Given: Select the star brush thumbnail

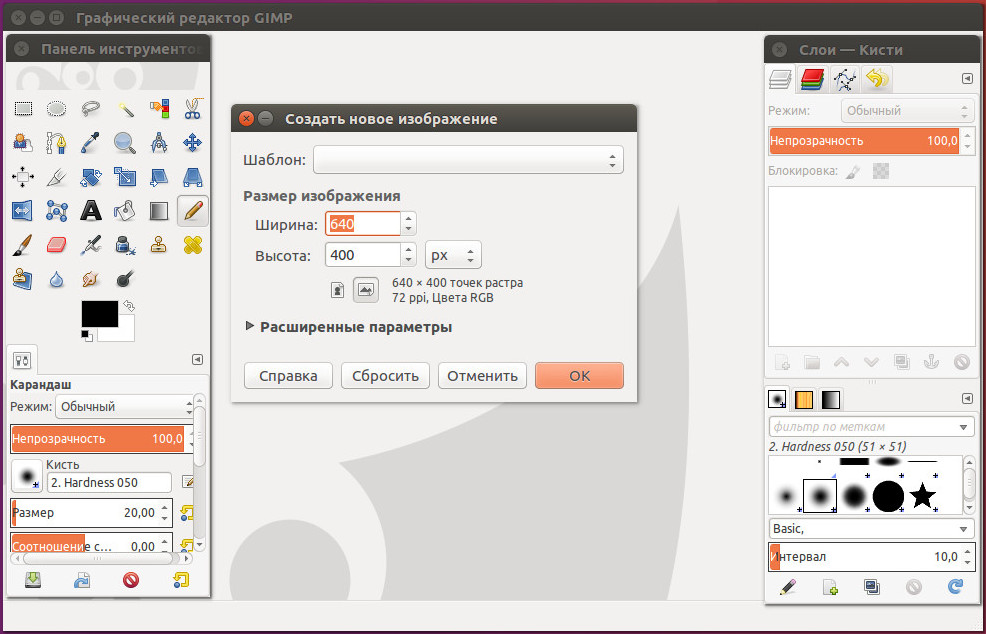Looking at the screenshot, I should pos(922,496).
